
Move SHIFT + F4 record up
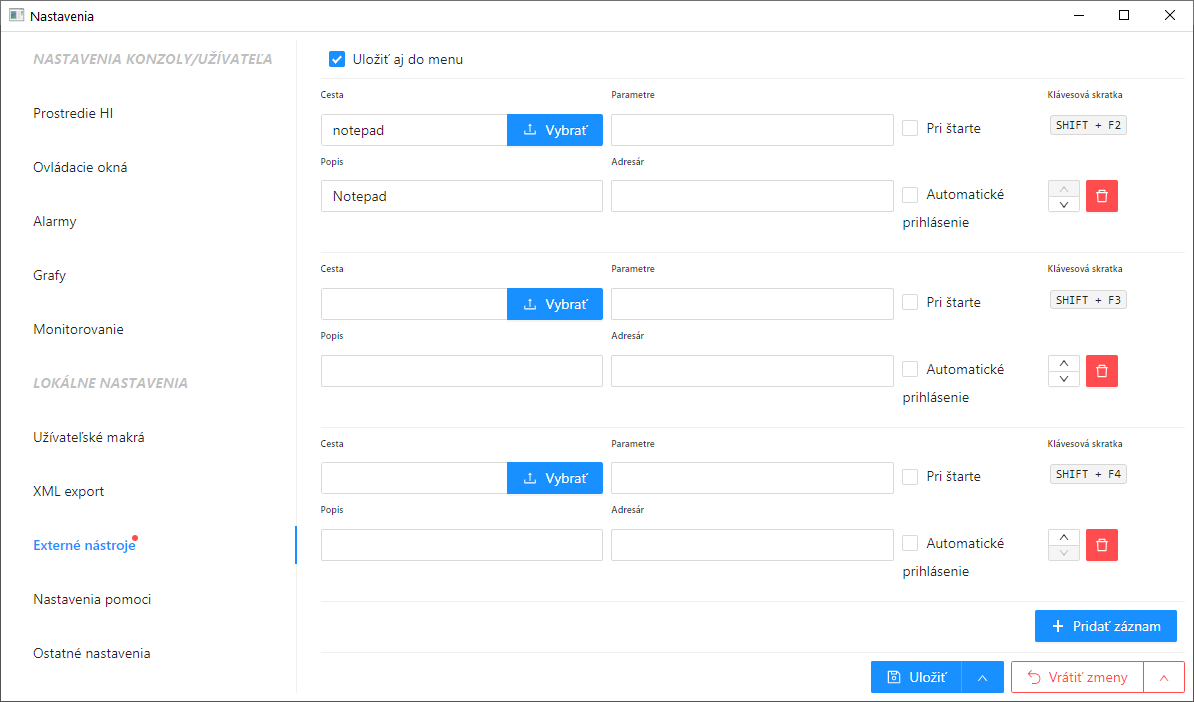[1064, 537]
